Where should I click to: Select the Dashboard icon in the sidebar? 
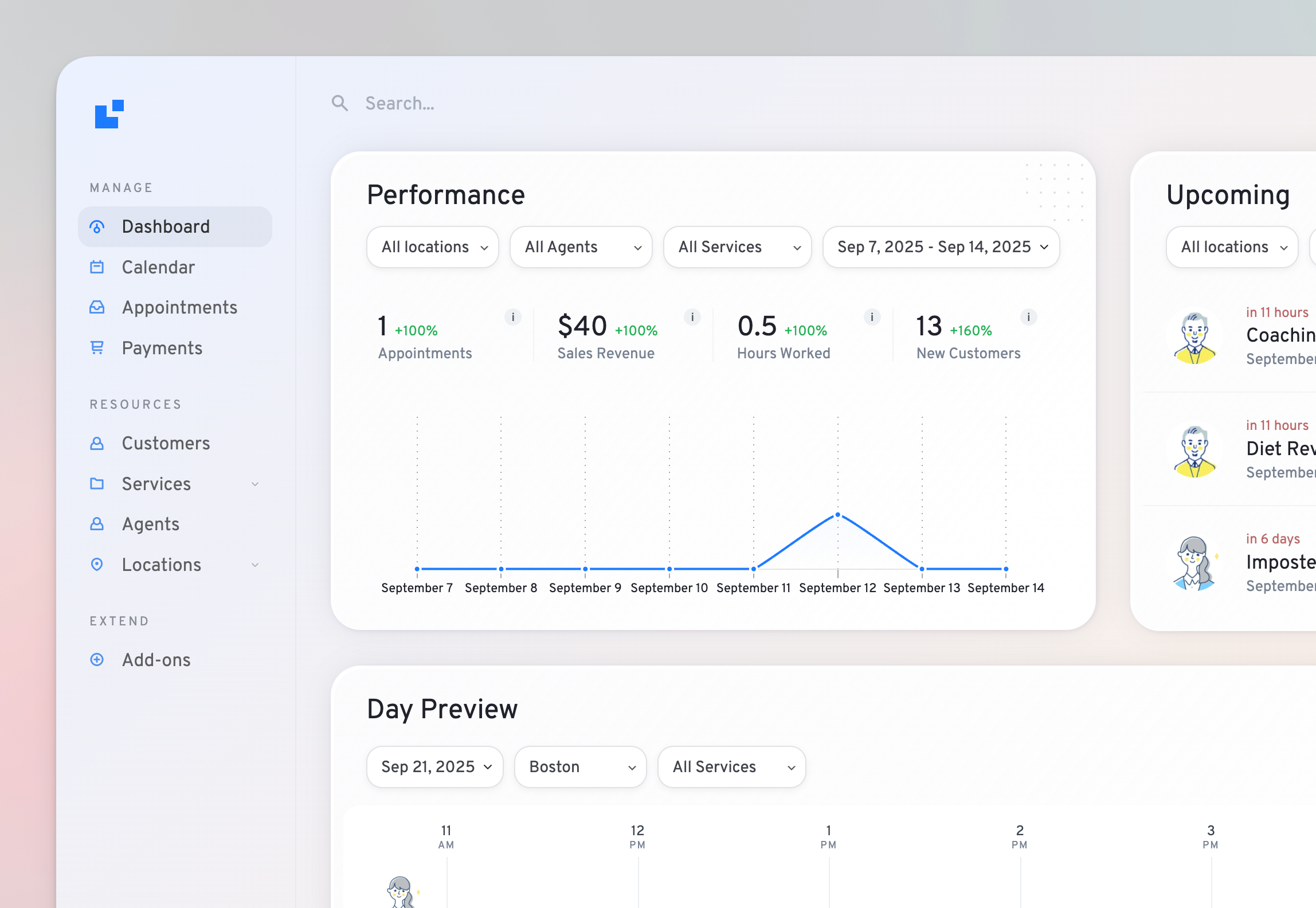[97, 226]
